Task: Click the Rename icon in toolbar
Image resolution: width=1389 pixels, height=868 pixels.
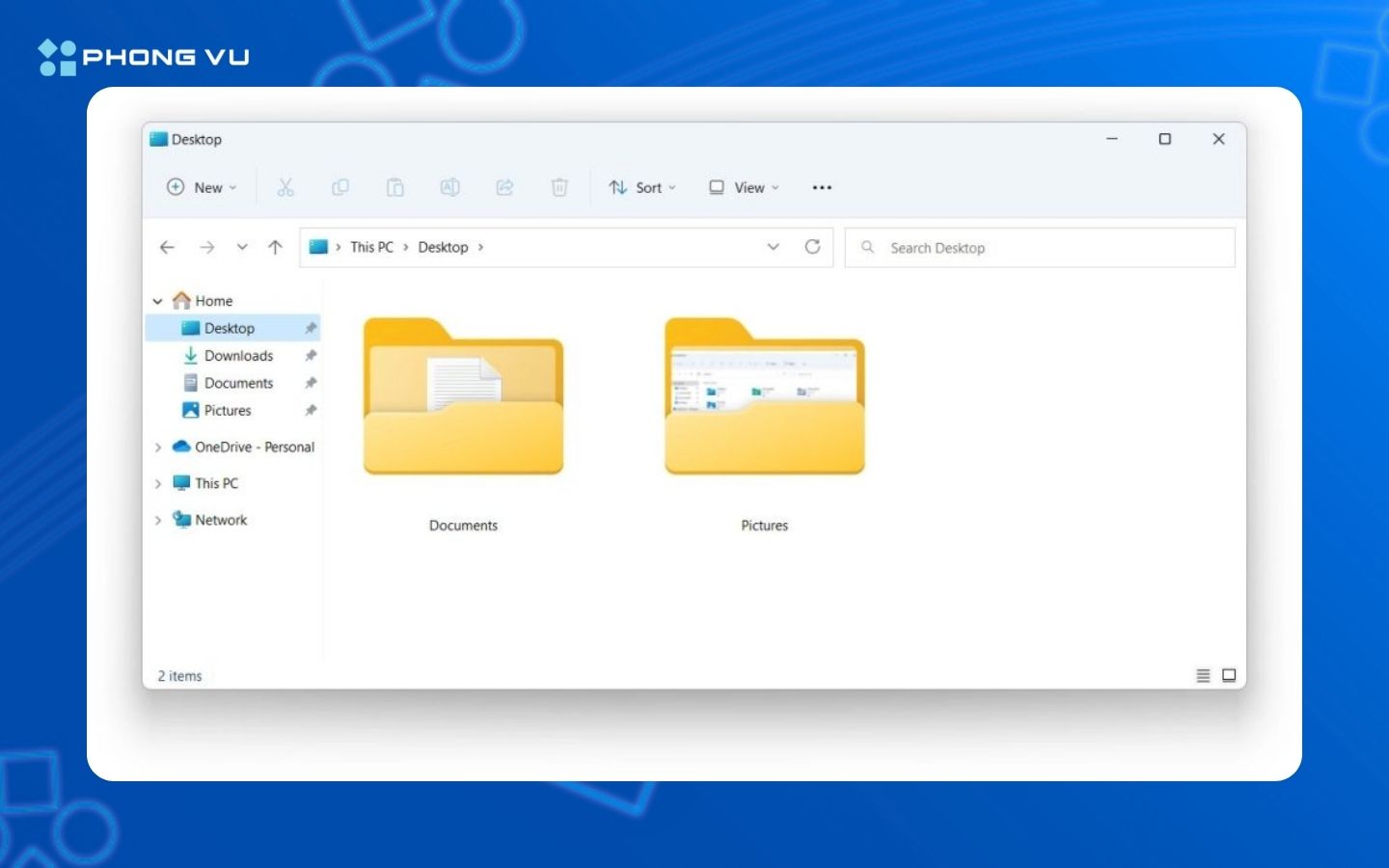Action: point(449,187)
